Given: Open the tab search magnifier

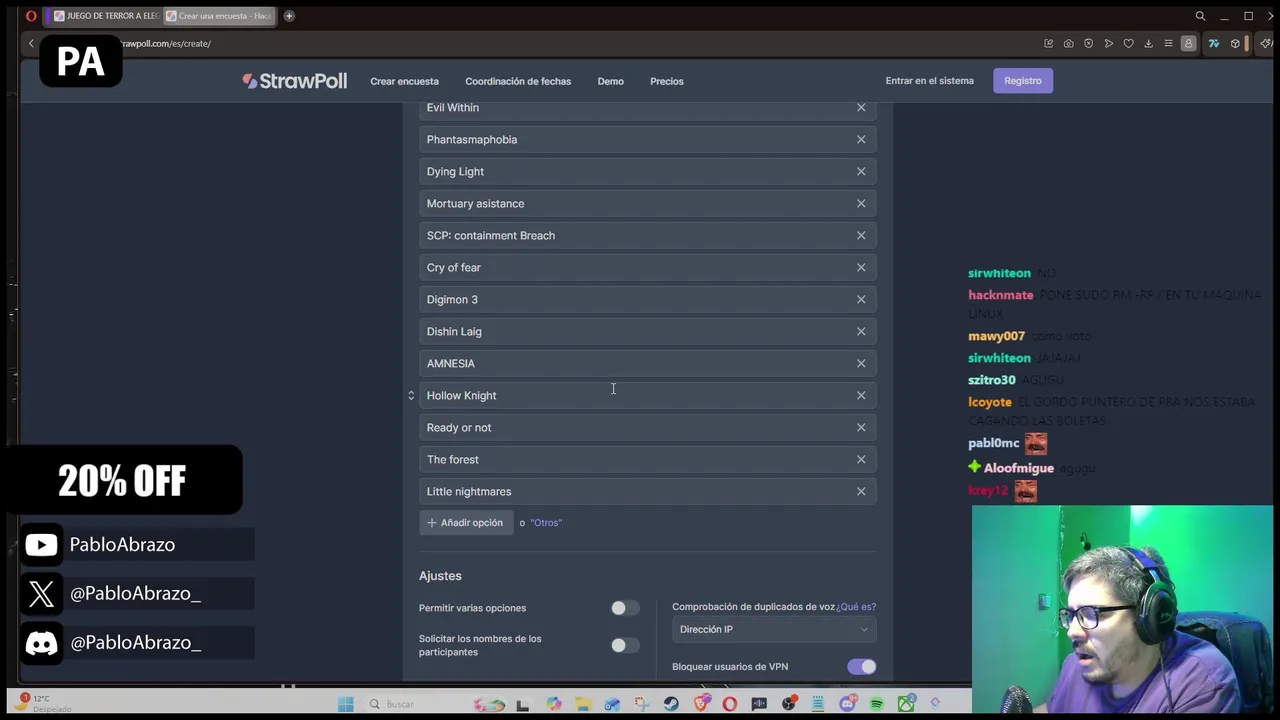Looking at the screenshot, I should click(1200, 16).
